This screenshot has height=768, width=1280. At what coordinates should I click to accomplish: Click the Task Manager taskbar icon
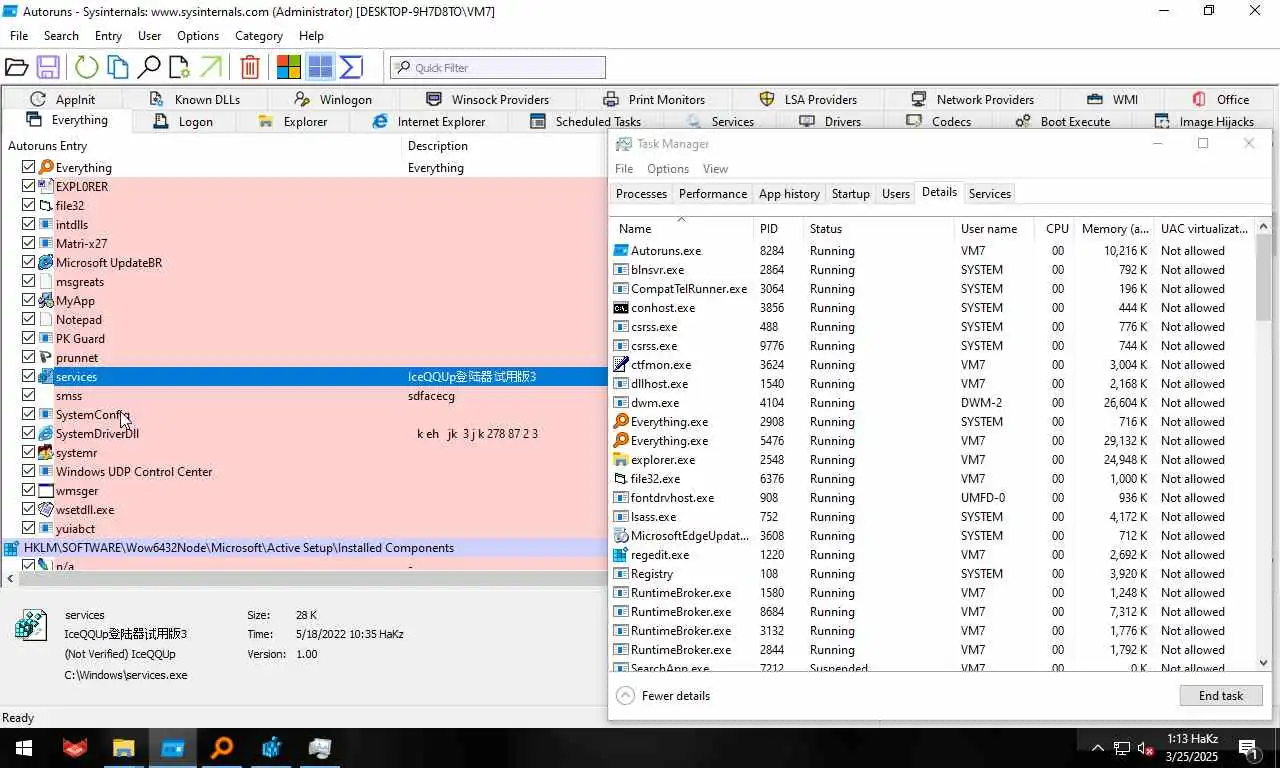coord(320,748)
